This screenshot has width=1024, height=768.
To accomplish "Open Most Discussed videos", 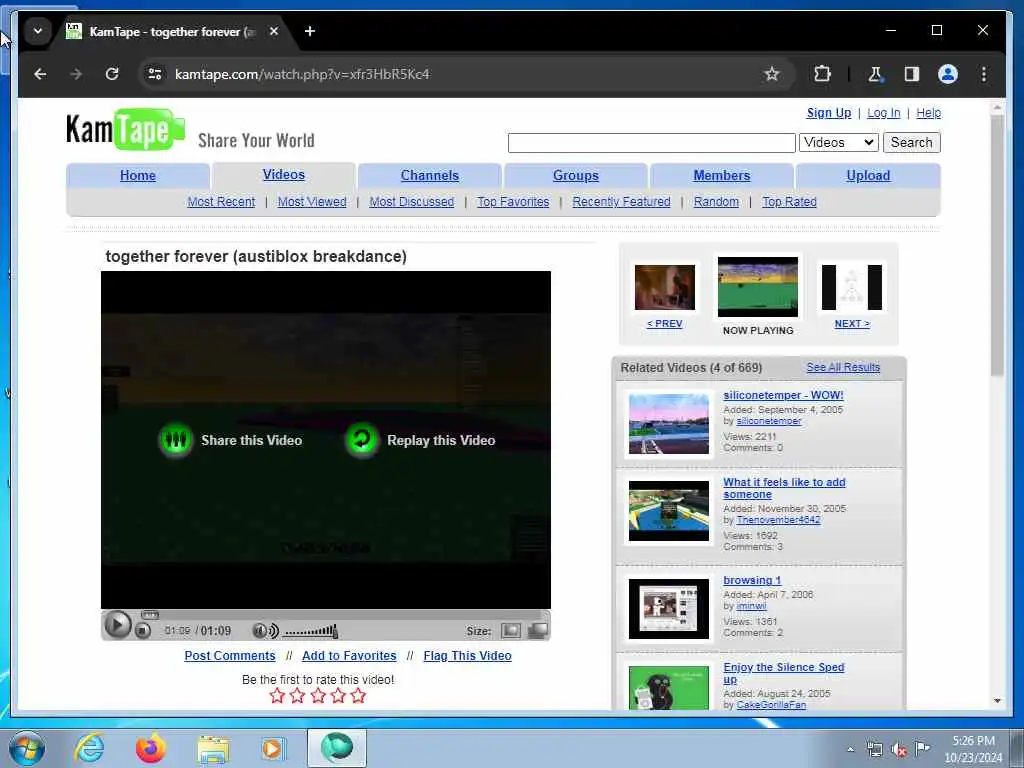I will click(x=411, y=202).
